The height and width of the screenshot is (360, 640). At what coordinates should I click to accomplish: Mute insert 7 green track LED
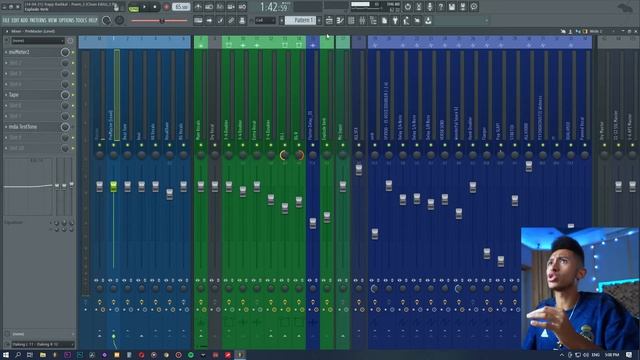[x=201, y=145]
